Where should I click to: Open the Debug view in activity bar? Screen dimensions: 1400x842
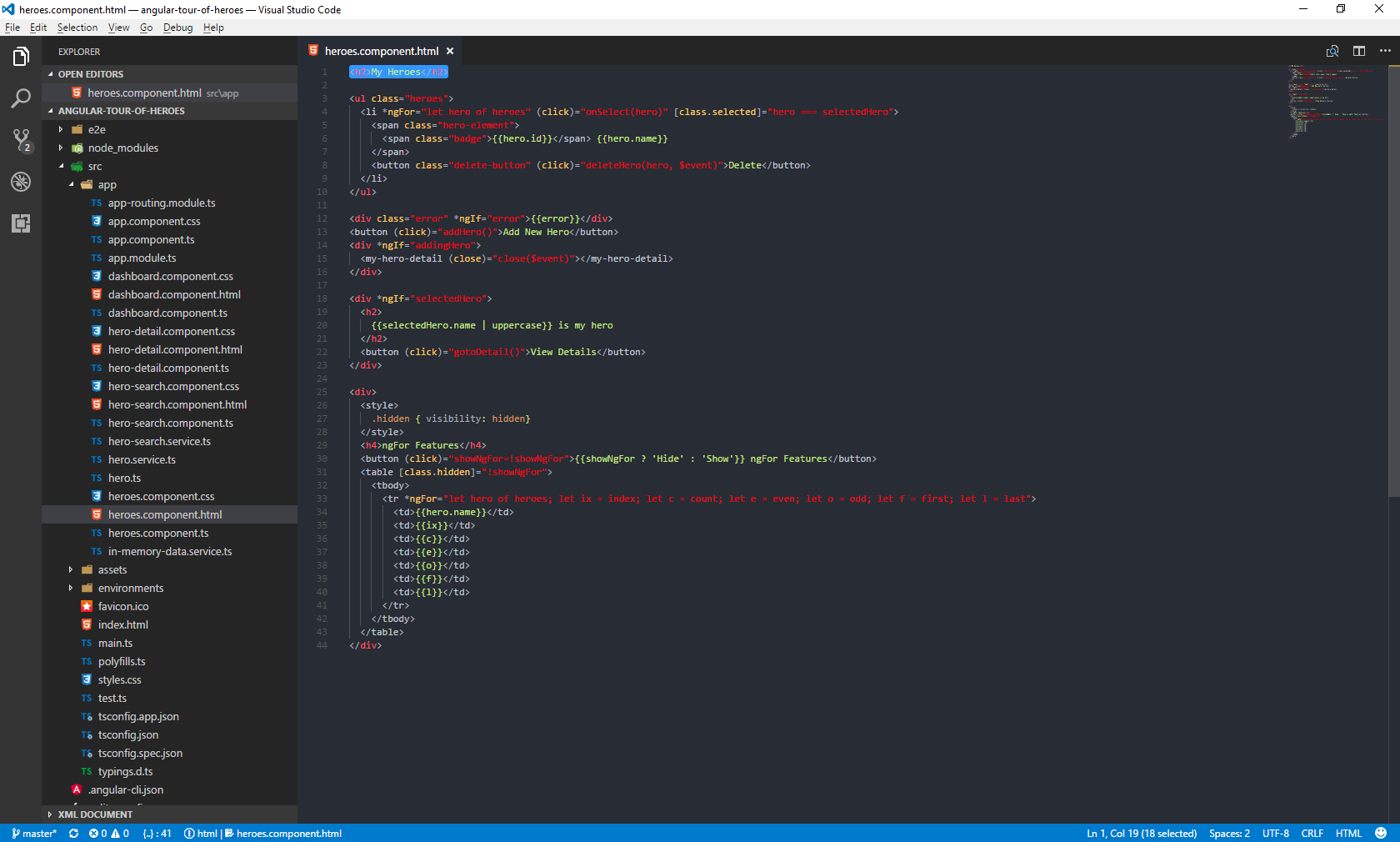(x=21, y=182)
